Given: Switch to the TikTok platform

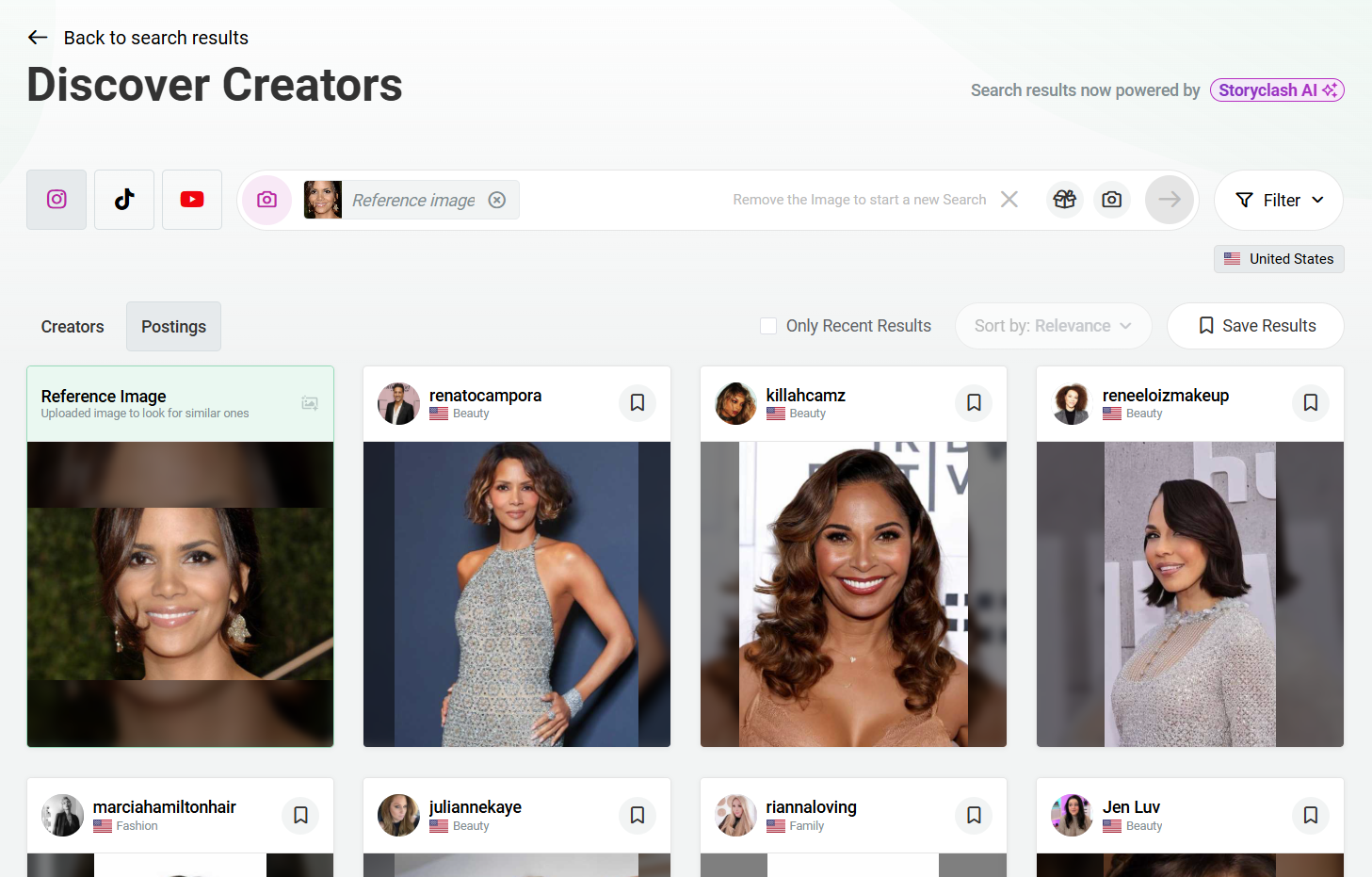Looking at the screenshot, I should pos(124,200).
